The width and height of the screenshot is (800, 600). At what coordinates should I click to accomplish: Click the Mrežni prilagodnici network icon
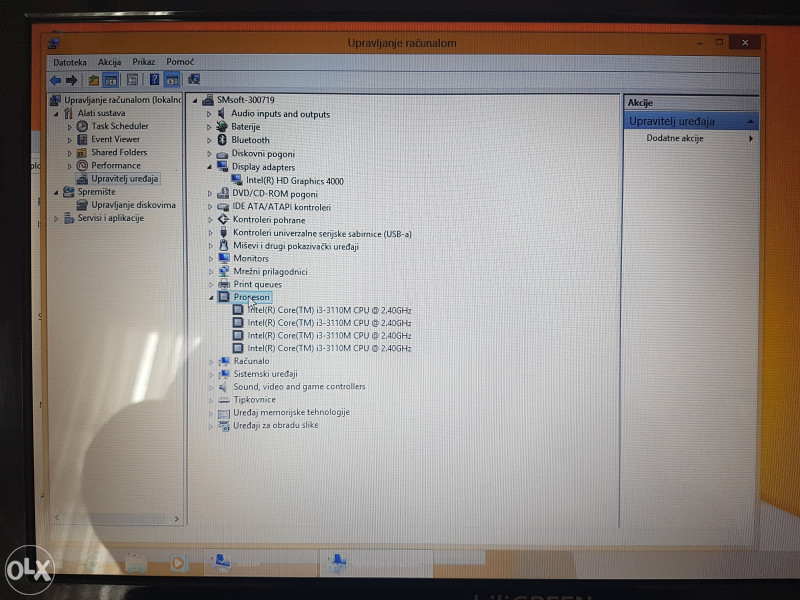coord(223,271)
